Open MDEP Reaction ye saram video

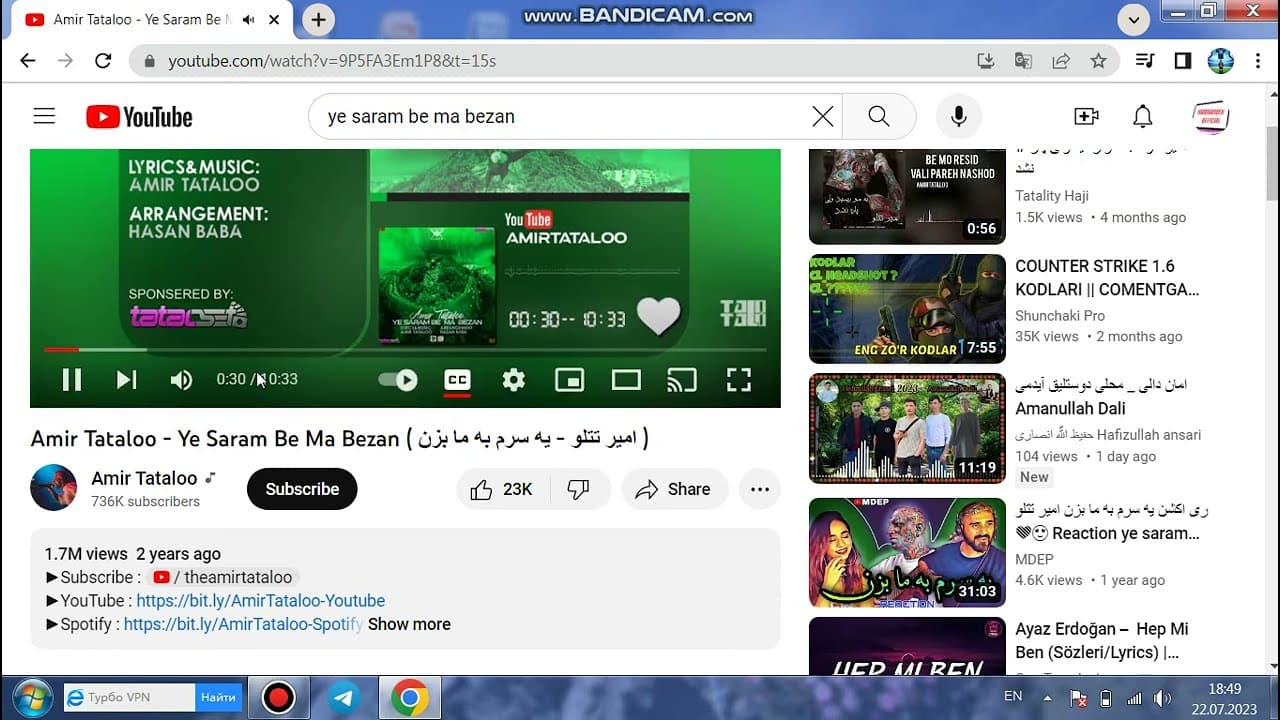point(907,553)
